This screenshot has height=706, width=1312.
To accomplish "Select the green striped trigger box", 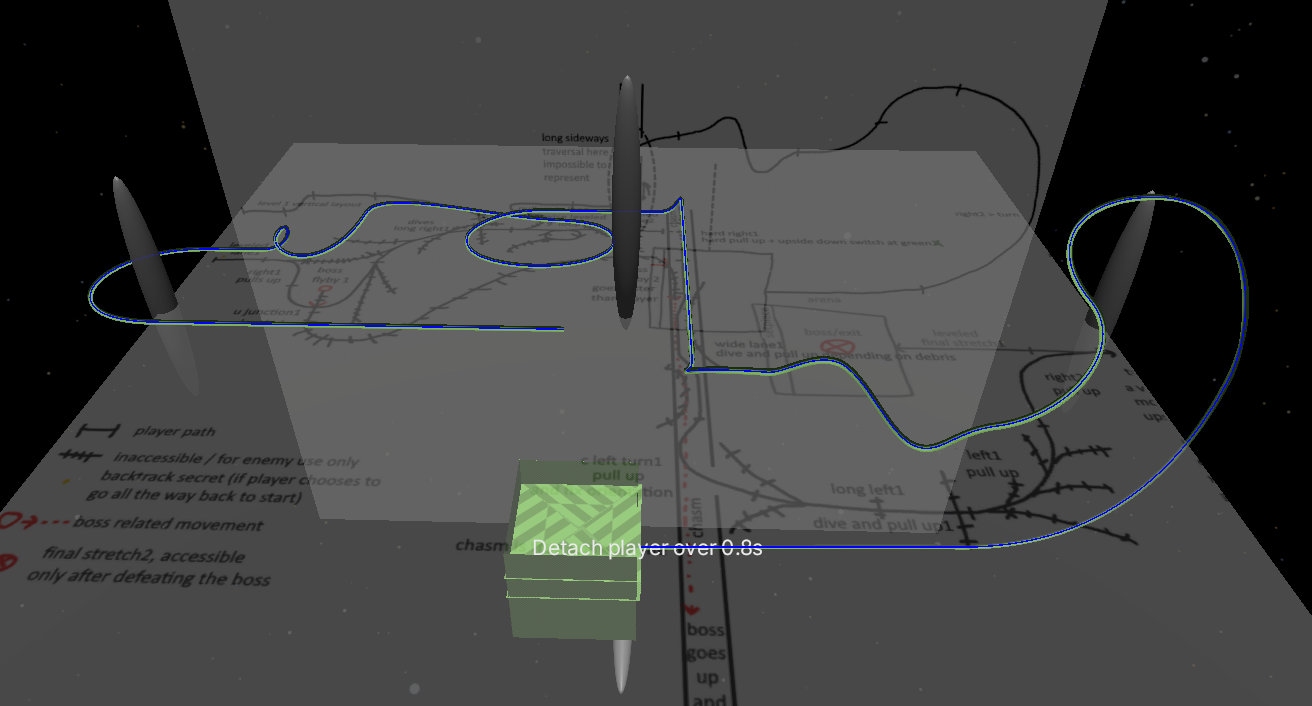I will tap(573, 548).
